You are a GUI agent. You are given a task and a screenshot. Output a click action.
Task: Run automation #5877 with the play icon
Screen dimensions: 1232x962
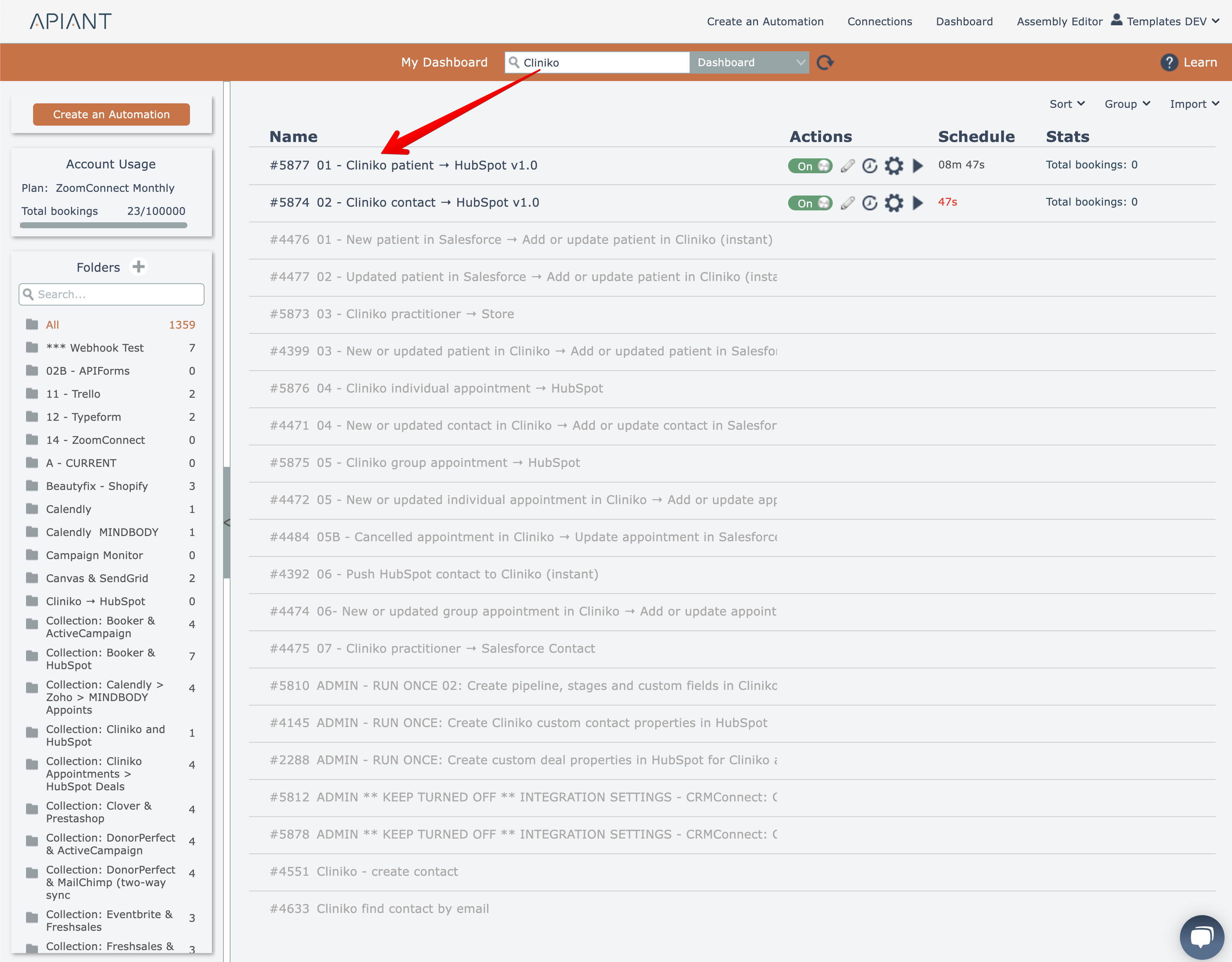(x=918, y=166)
